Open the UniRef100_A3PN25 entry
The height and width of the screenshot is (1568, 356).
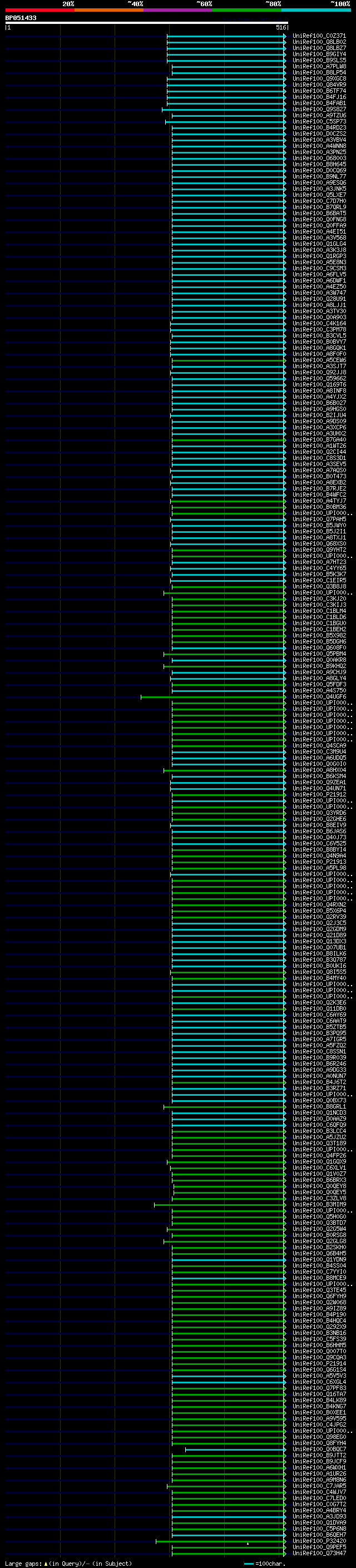click(319, 152)
